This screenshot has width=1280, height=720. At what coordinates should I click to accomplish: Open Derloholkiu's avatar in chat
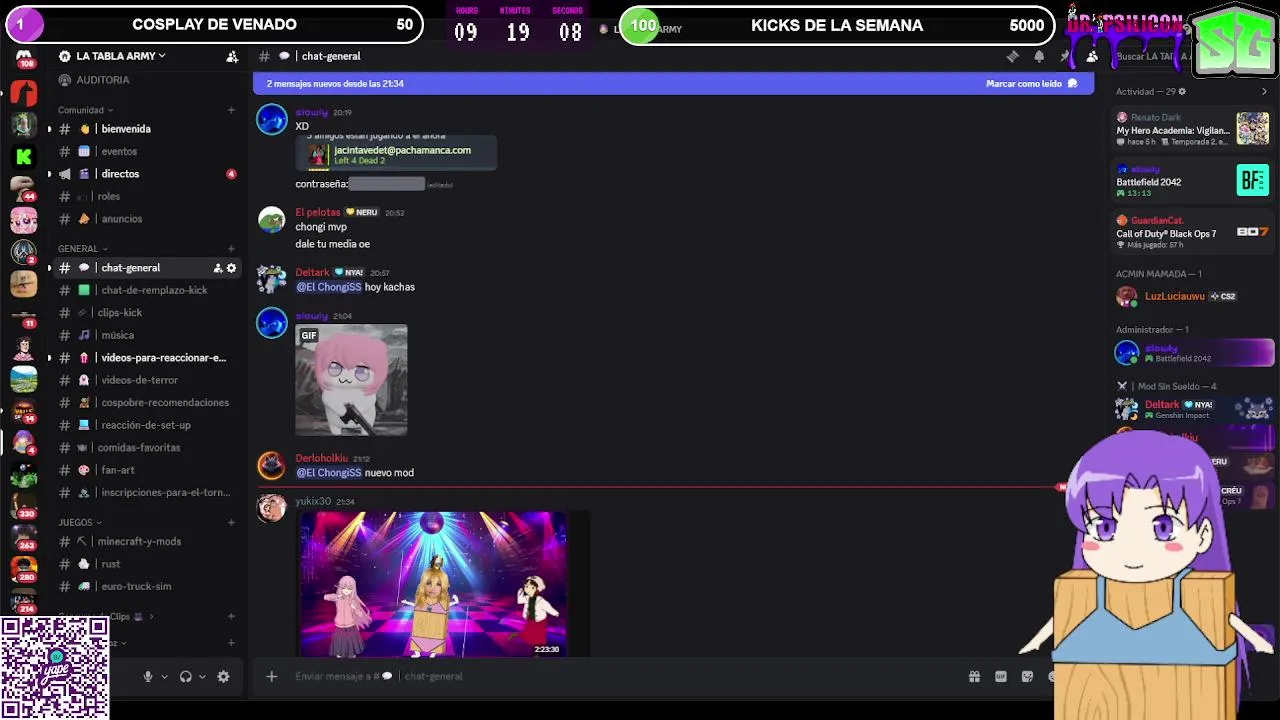point(272,465)
